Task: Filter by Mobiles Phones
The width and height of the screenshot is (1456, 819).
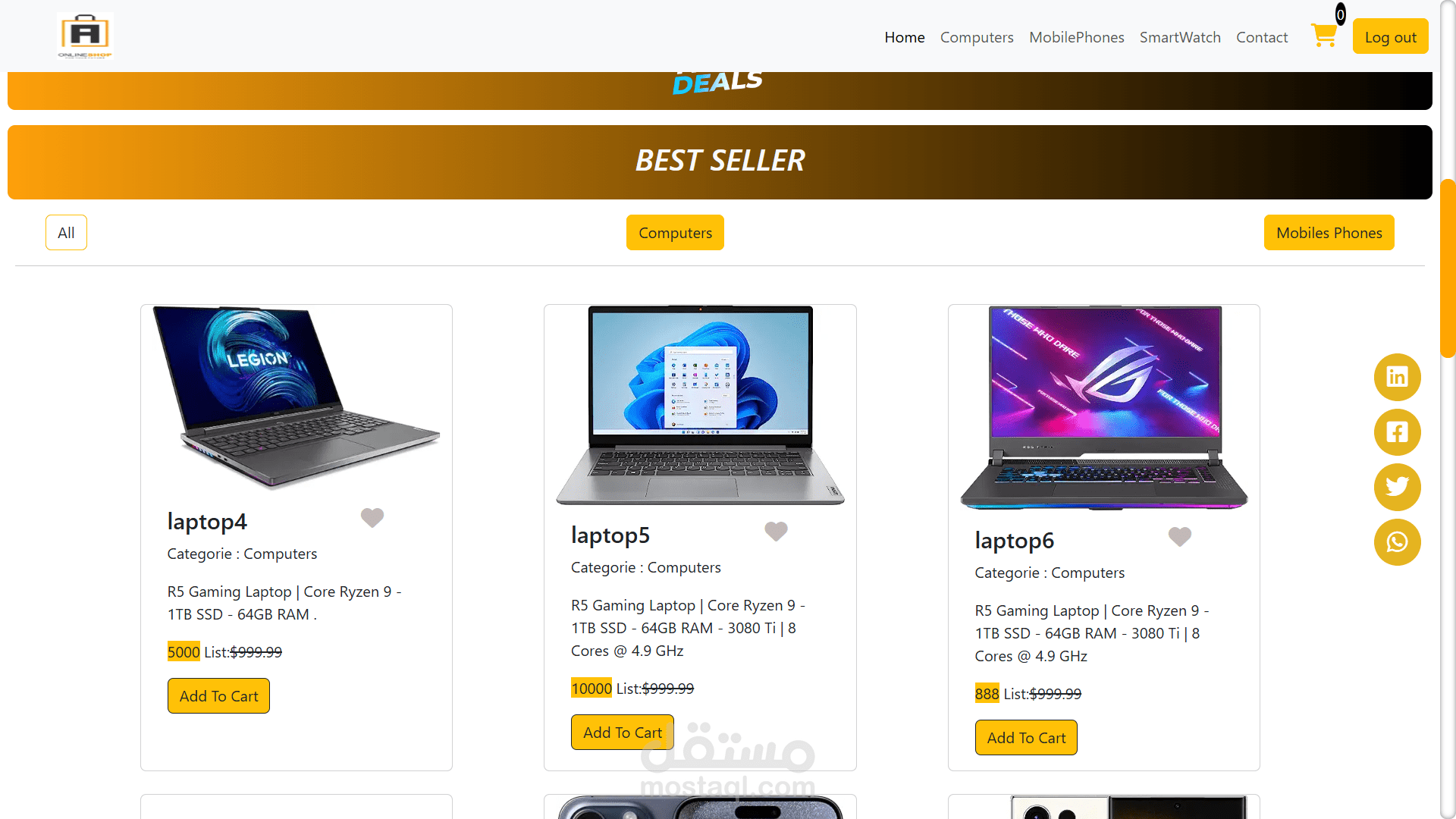Action: [x=1329, y=233]
